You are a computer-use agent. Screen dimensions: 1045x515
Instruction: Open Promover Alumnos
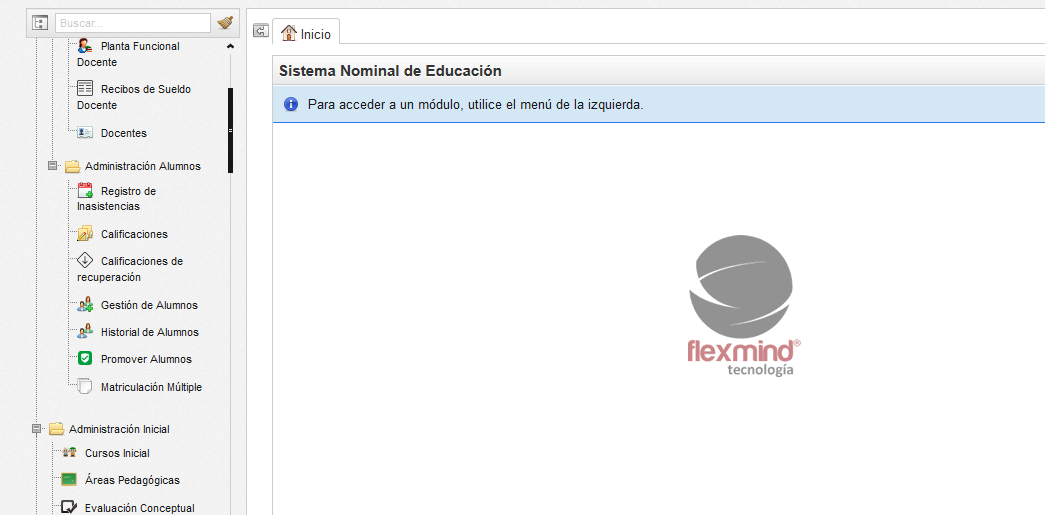pyautogui.click(x=146, y=359)
